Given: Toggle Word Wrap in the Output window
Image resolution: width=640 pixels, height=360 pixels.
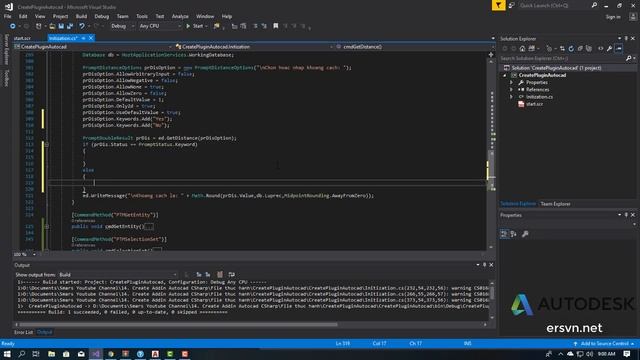Looking at the screenshot, I should point(232,275).
